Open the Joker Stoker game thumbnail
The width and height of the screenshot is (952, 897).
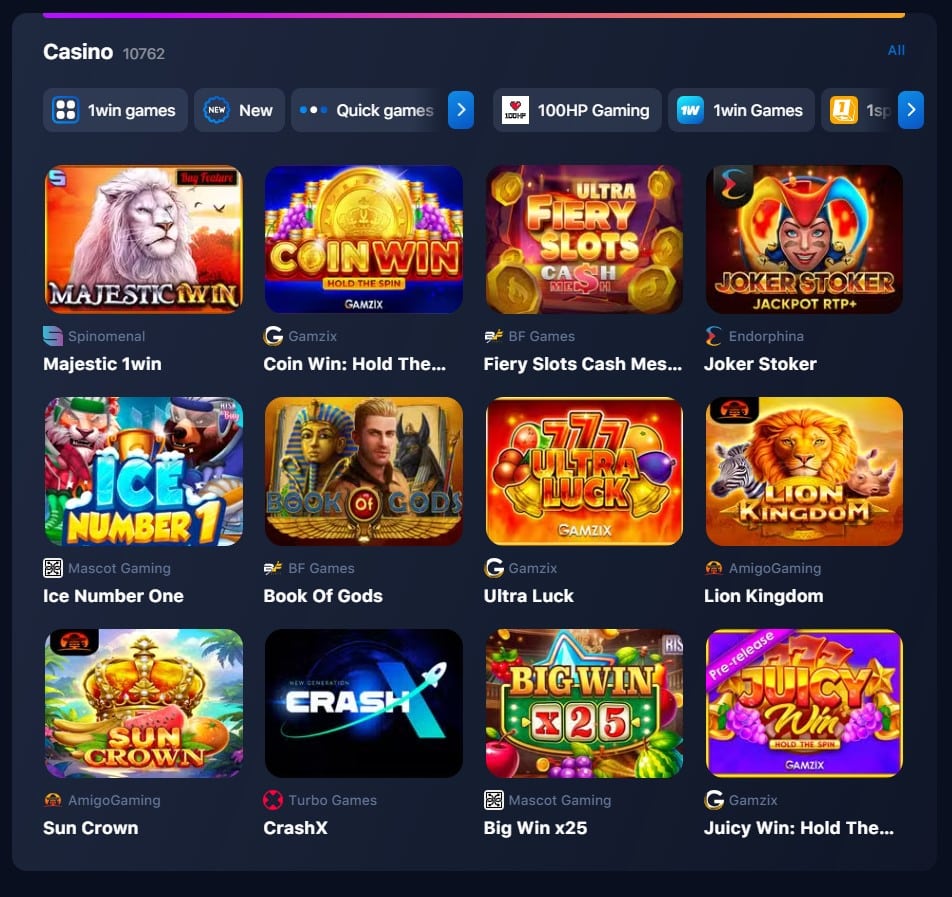[x=804, y=239]
